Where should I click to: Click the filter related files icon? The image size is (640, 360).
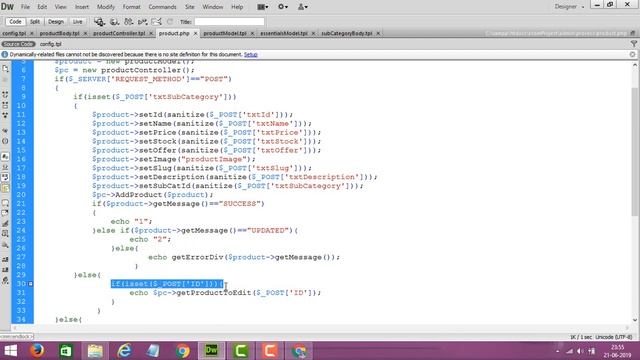pos(633,44)
